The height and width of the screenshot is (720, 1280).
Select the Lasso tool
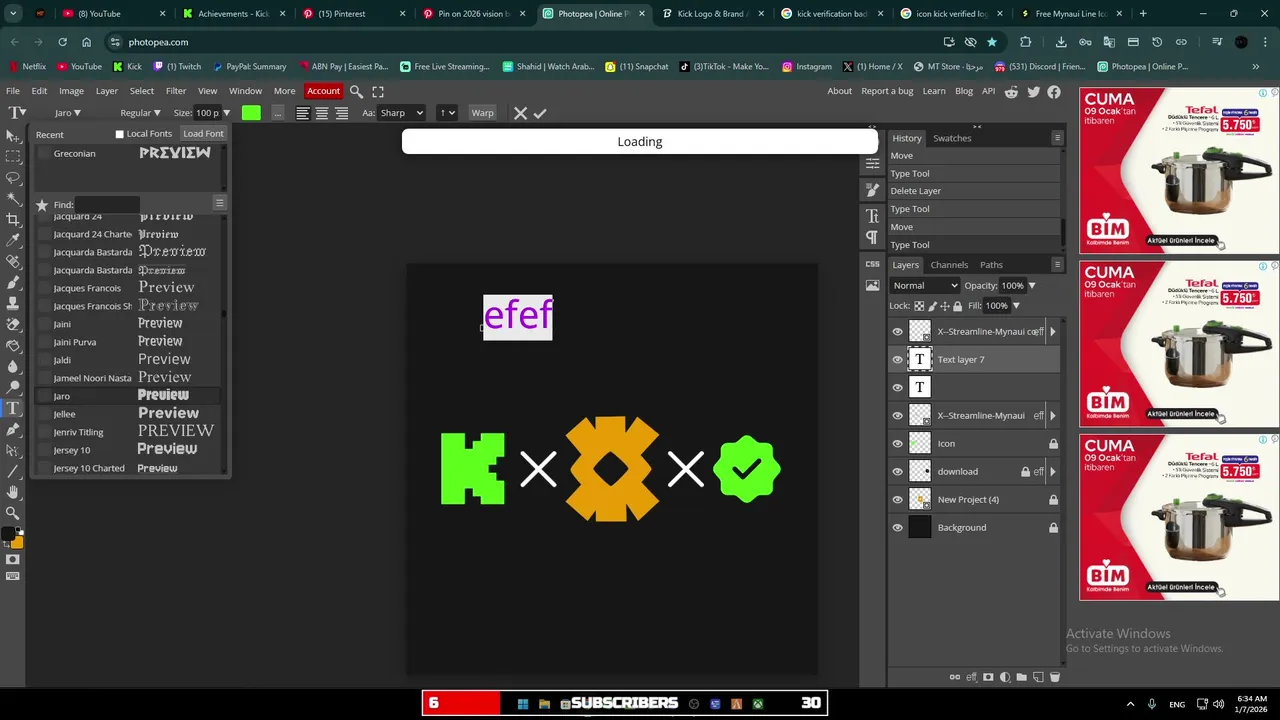13,177
